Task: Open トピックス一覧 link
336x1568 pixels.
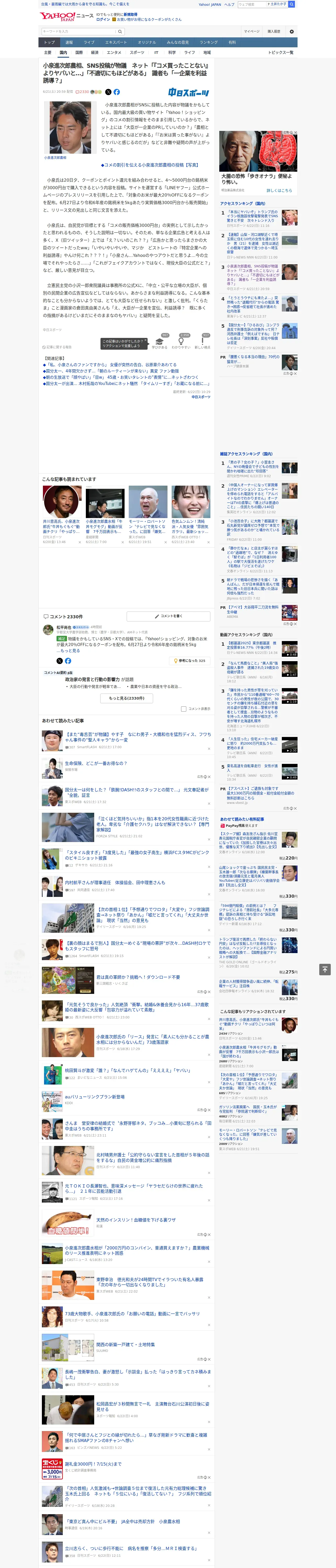Action: pos(281,52)
